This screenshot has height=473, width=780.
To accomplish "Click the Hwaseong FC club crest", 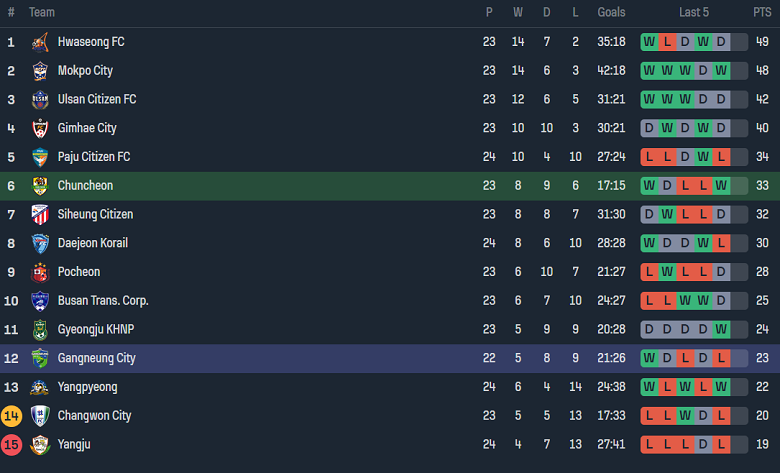I will [x=40, y=42].
